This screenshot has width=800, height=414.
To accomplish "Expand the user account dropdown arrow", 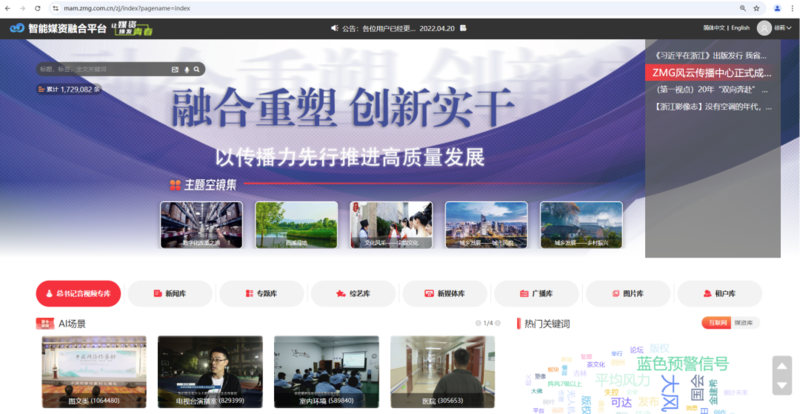I will tap(791, 28).
